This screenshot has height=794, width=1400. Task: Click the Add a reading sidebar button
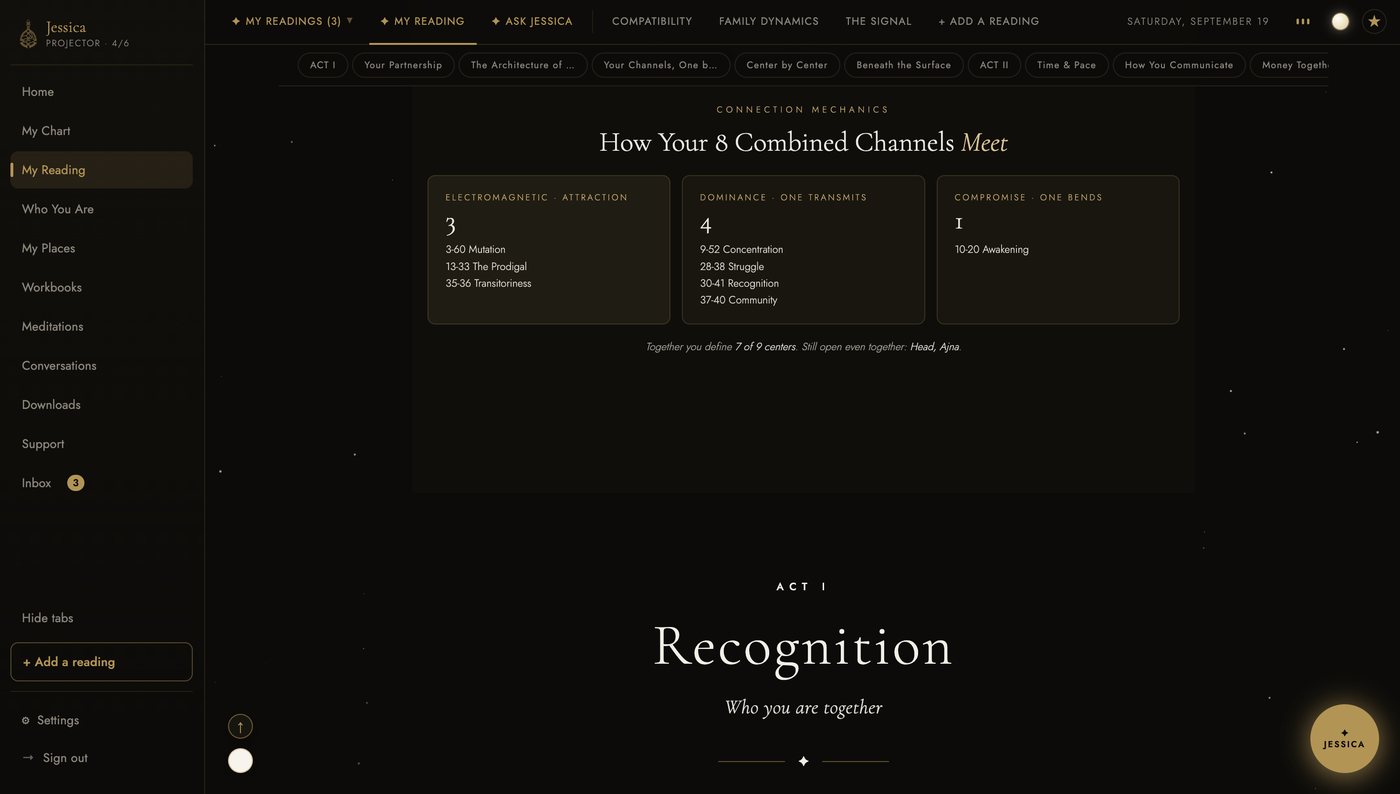click(x=101, y=662)
